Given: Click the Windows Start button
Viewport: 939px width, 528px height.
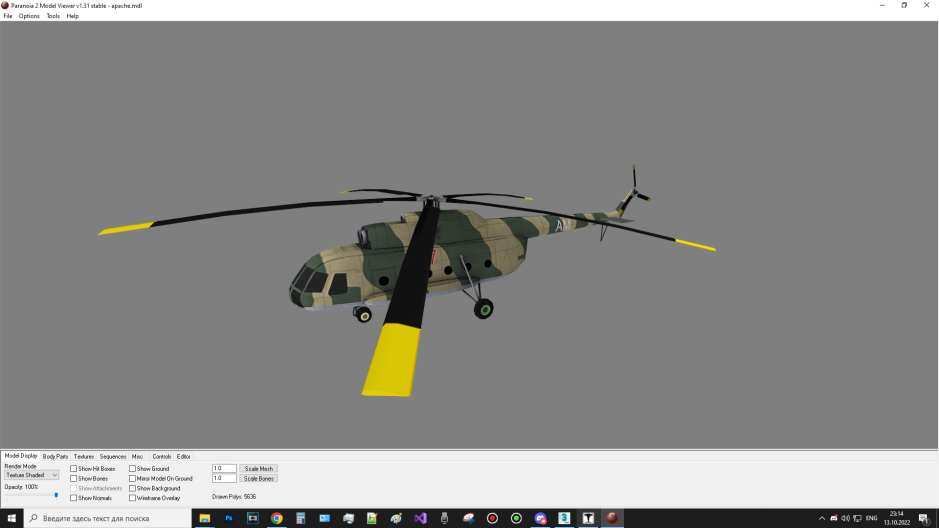Looking at the screenshot, I should point(10,518).
